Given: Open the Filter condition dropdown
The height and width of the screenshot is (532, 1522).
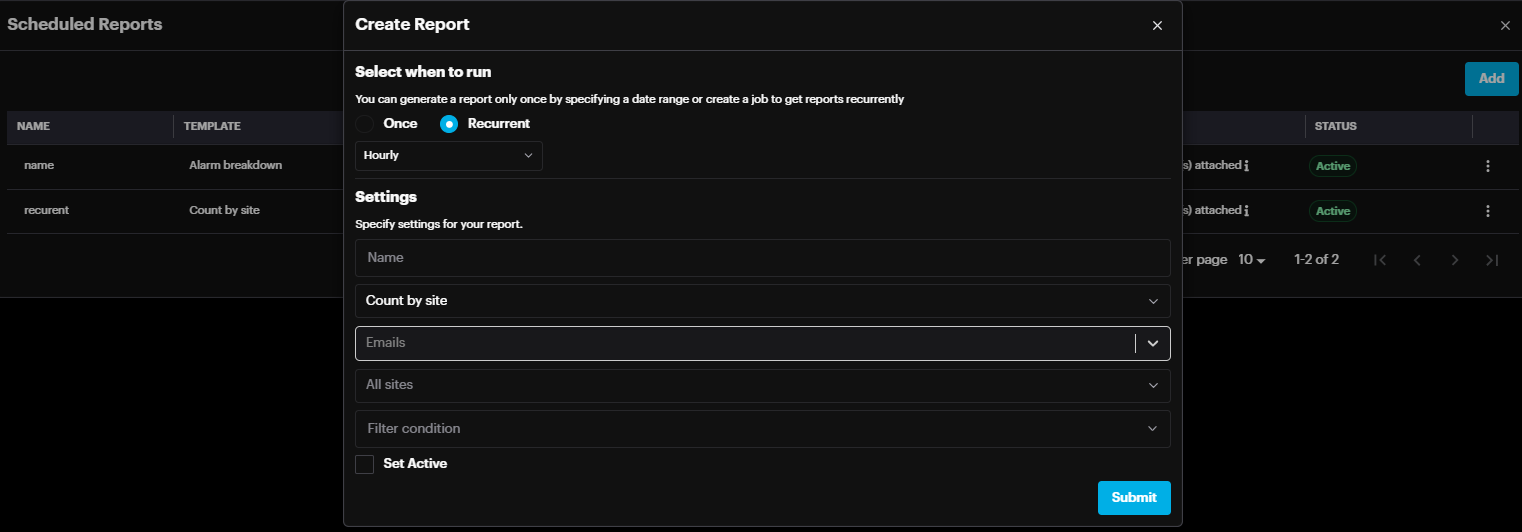Looking at the screenshot, I should pyautogui.click(x=762, y=429).
